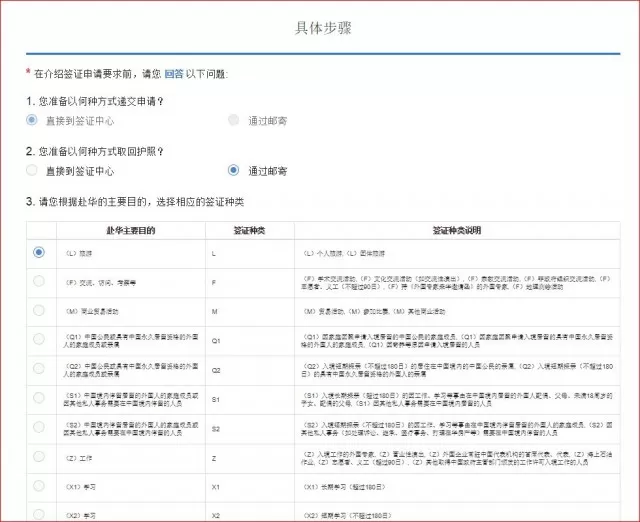Image resolution: width=640 pixels, height=522 pixels.
Task: Click the 具体步骤 page title
Action: 323,28
